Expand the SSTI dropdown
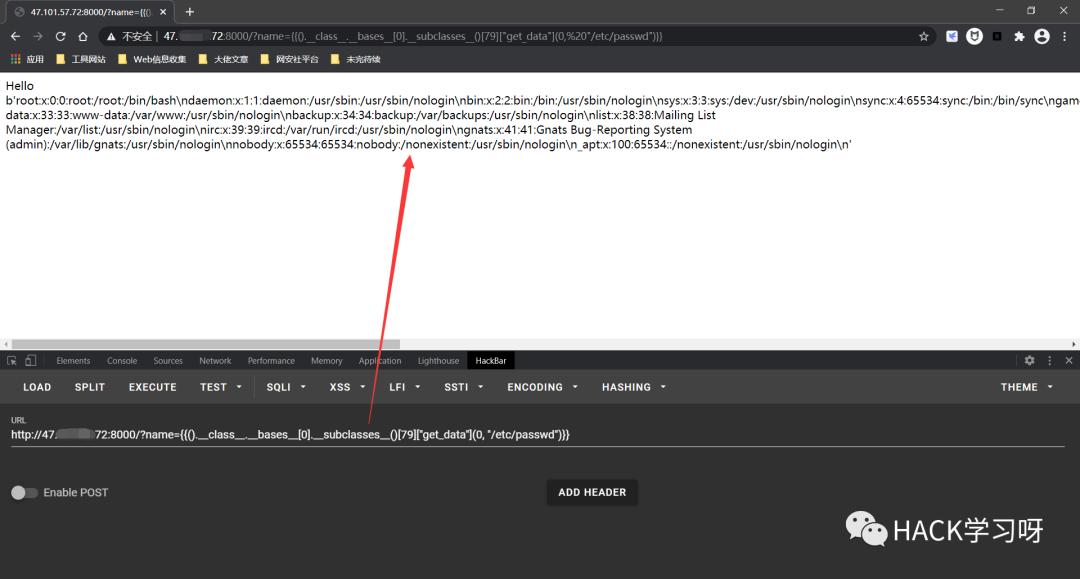 (464, 387)
